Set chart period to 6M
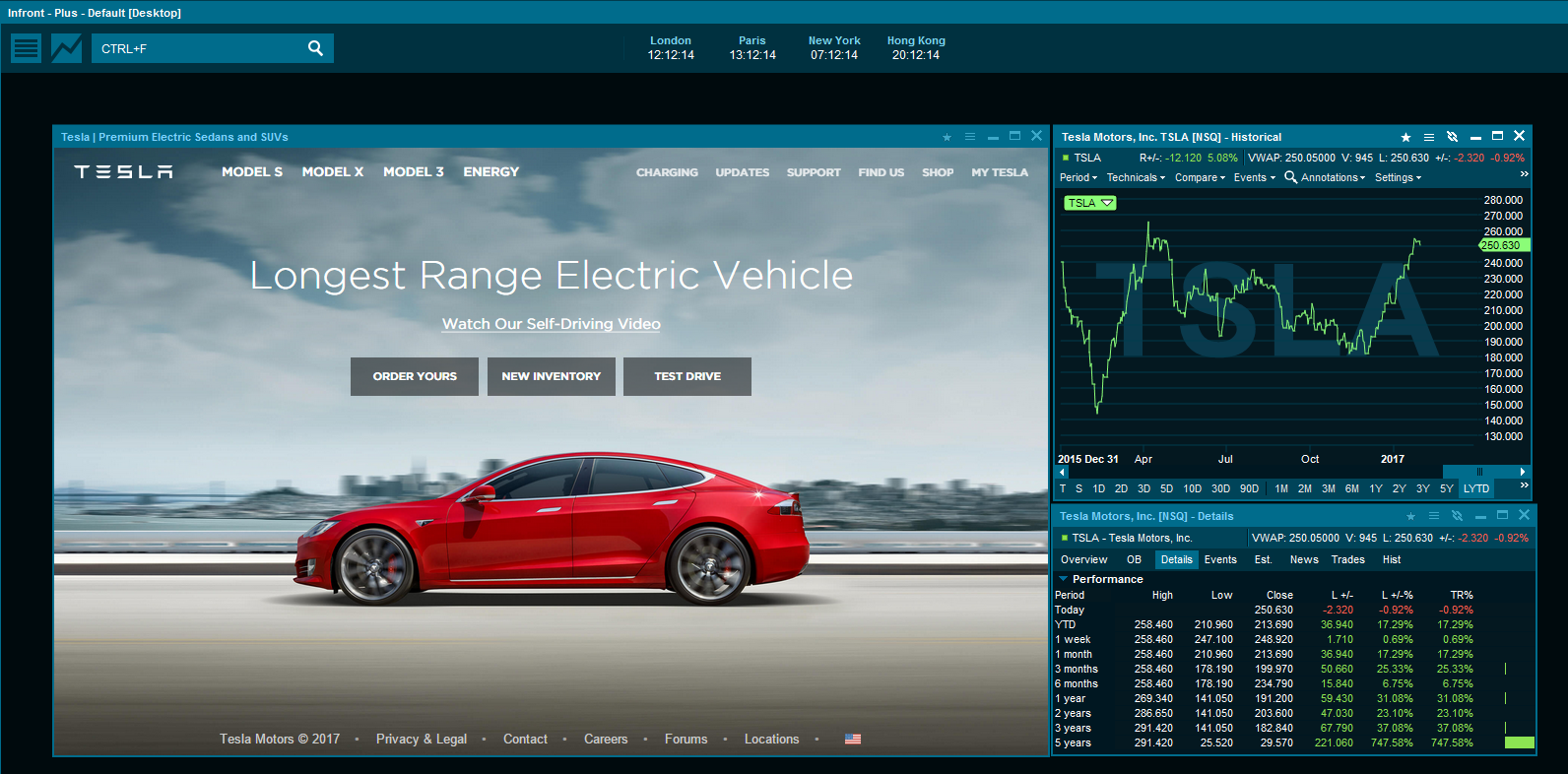This screenshot has height=774, width=1568. click(x=1352, y=488)
